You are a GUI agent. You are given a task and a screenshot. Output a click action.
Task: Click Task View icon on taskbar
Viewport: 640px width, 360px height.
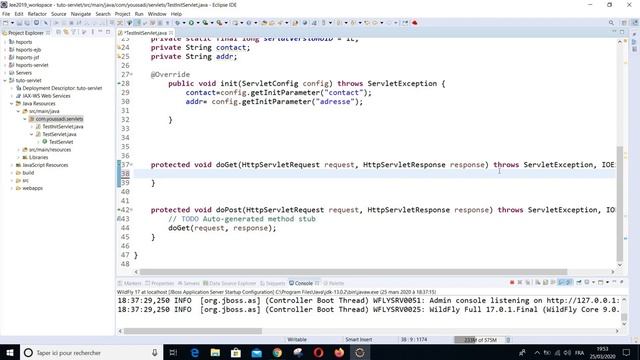173,353
